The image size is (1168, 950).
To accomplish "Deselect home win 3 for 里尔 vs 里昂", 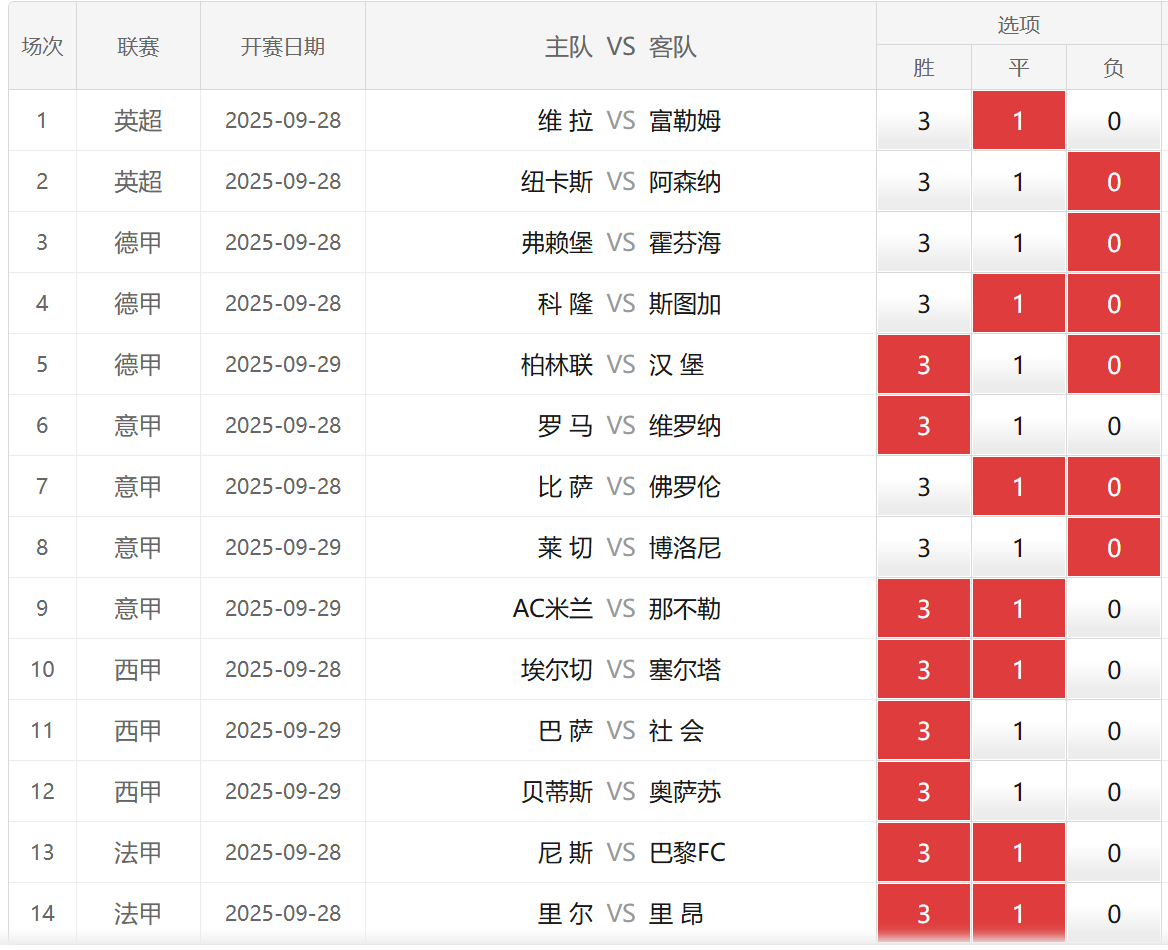I will click(x=923, y=914).
